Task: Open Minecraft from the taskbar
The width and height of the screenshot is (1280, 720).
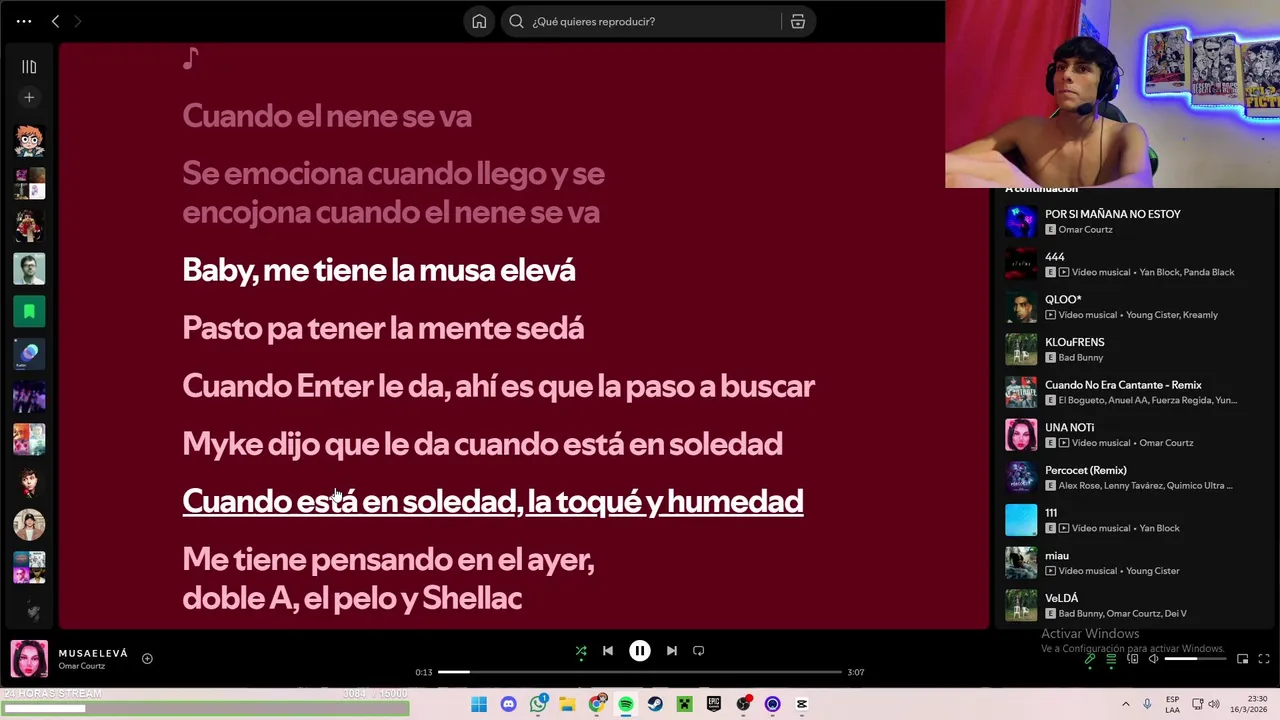Action: pyautogui.click(x=684, y=704)
